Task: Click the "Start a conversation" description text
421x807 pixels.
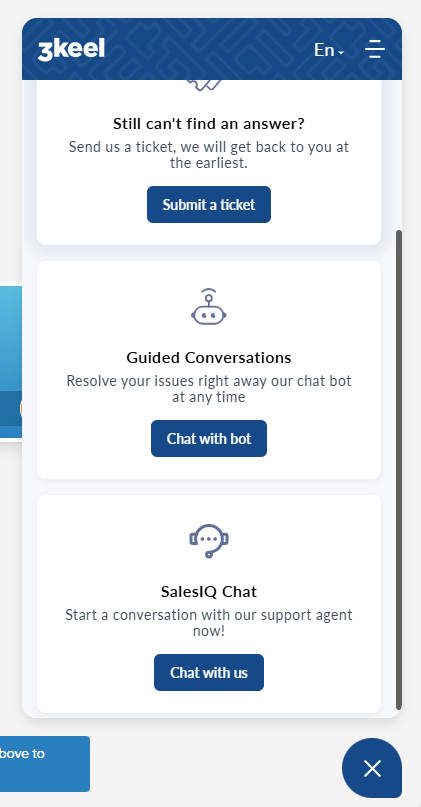Action: [x=209, y=623]
